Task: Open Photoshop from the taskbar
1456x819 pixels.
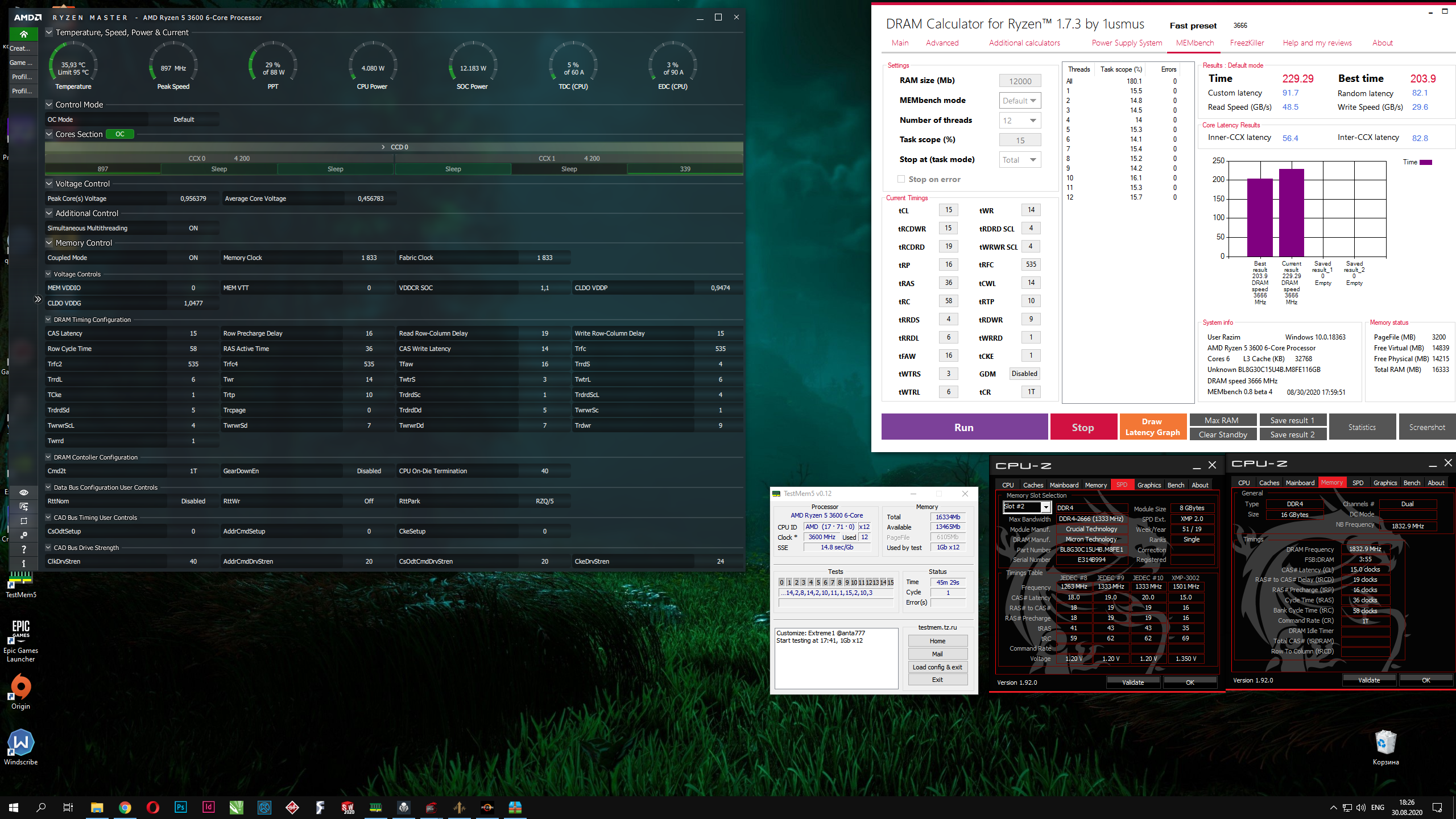Action: click(181, 808)
